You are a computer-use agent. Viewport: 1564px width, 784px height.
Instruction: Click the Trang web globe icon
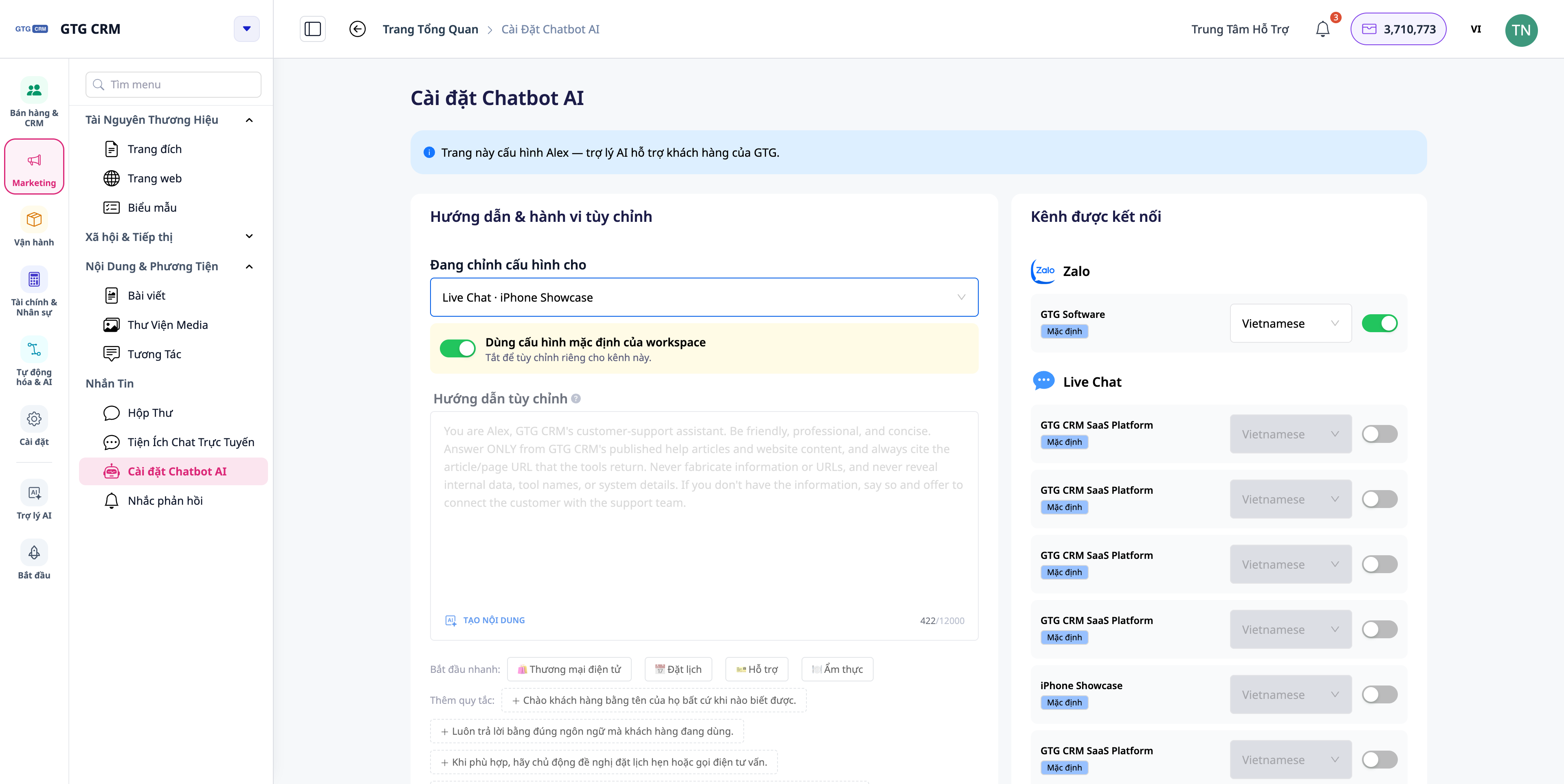[111, 178]
